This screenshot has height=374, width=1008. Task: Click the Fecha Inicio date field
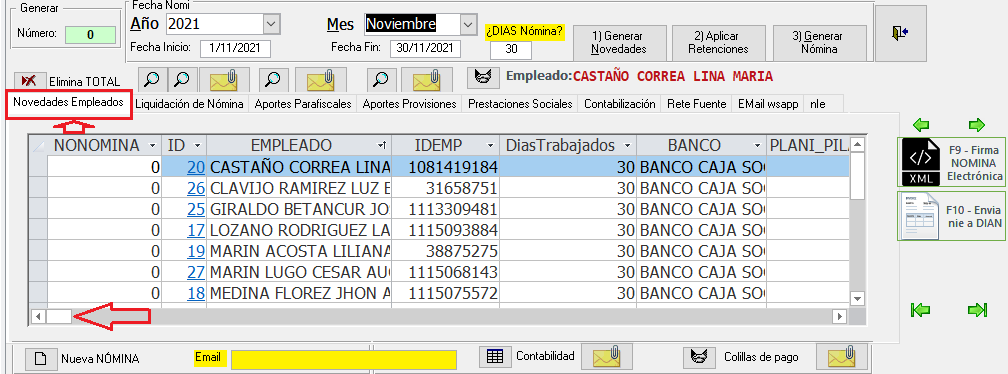click(x=235, y=48)
